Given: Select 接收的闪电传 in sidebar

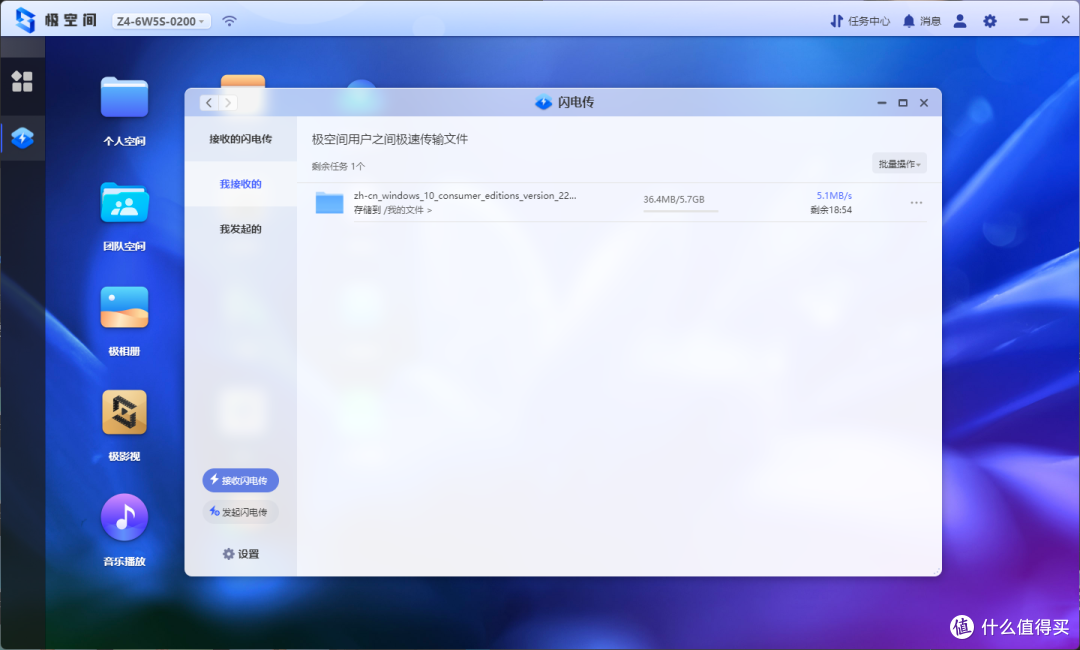Looking at the screenshot, I should pyautogui.click(x=240, y=138).
